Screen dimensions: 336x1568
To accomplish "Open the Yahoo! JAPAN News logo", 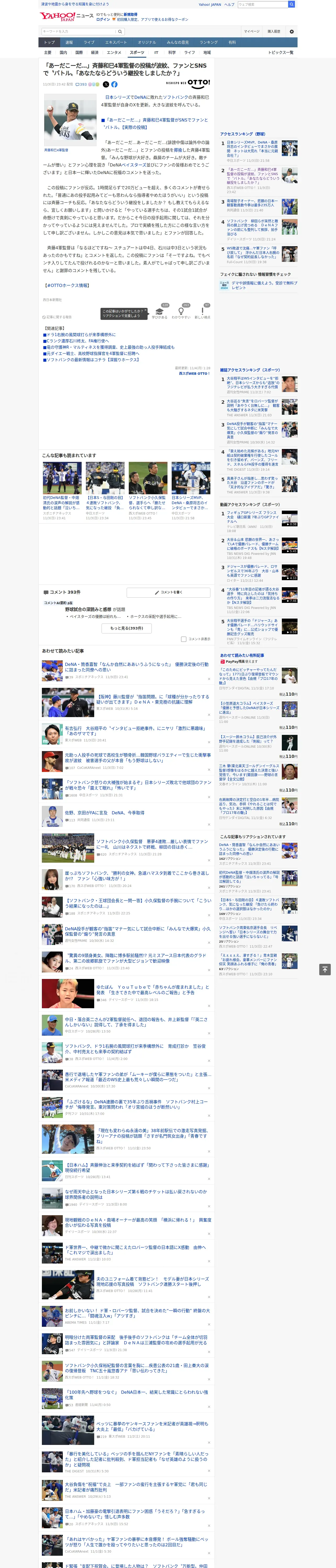I will coord(66,16).
